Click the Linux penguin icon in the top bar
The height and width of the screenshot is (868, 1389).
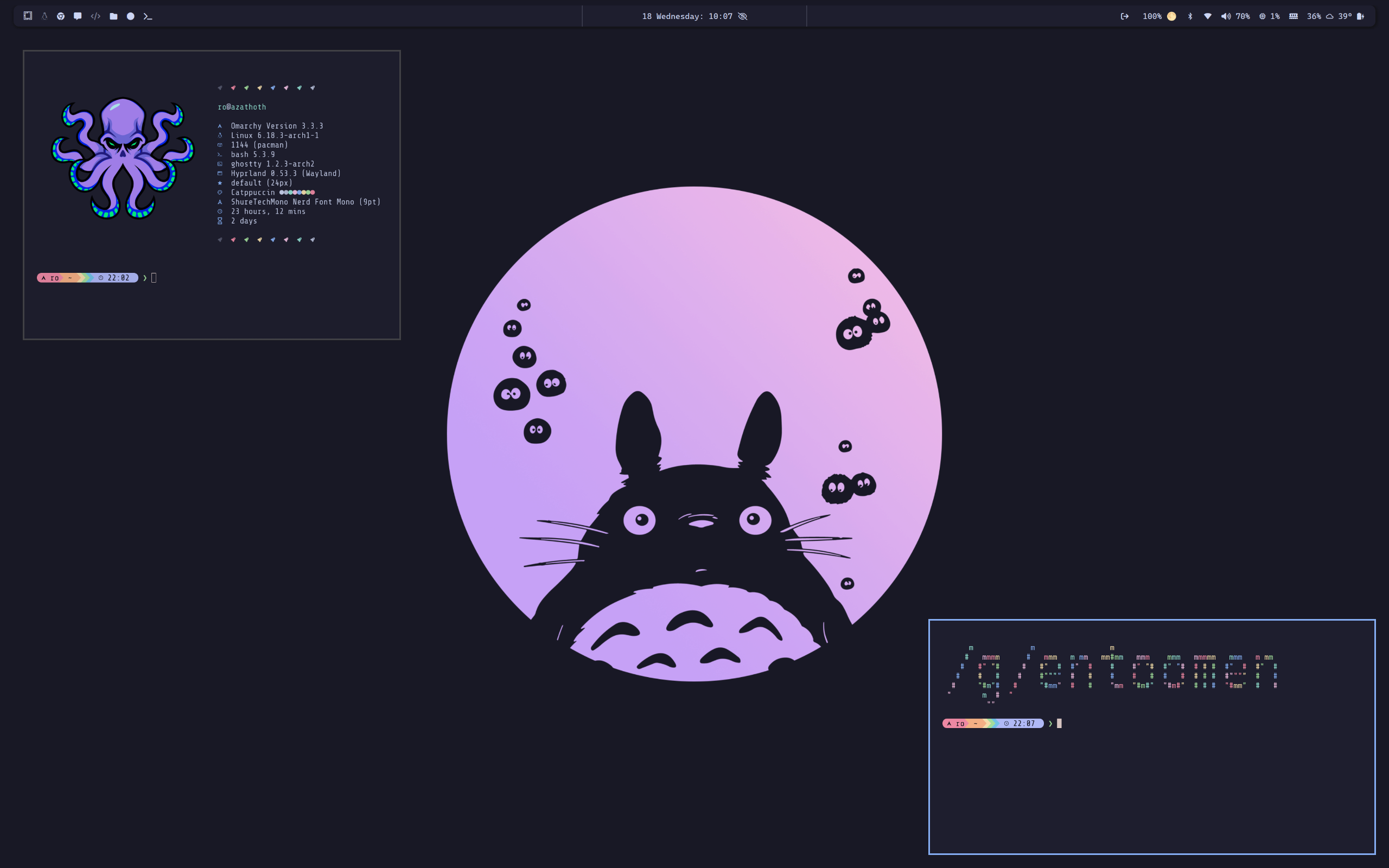pyautogui.click(x=44, y=16)
